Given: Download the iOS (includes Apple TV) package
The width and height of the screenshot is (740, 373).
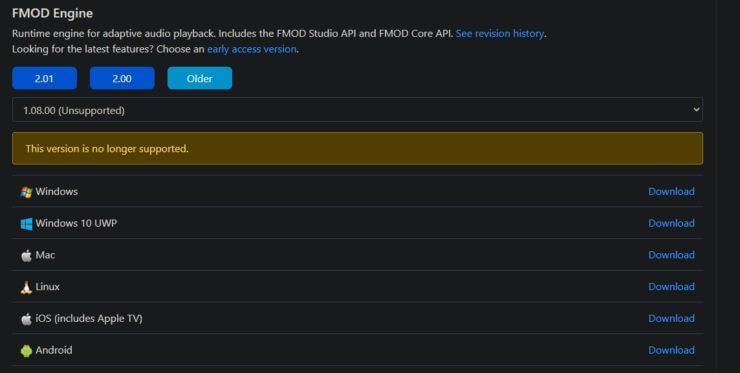Looking at the screenshot, I should [x=671, y=318].
